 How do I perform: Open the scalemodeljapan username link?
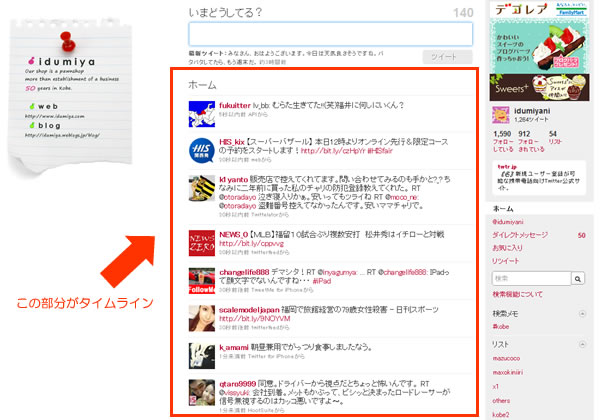(249, 309)
